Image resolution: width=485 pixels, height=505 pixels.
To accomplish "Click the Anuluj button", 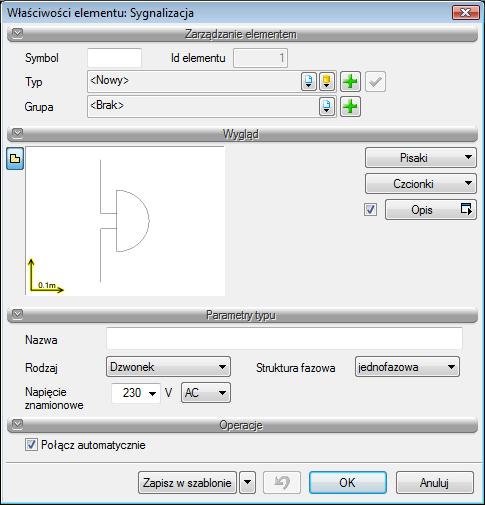I will point(435,482).
